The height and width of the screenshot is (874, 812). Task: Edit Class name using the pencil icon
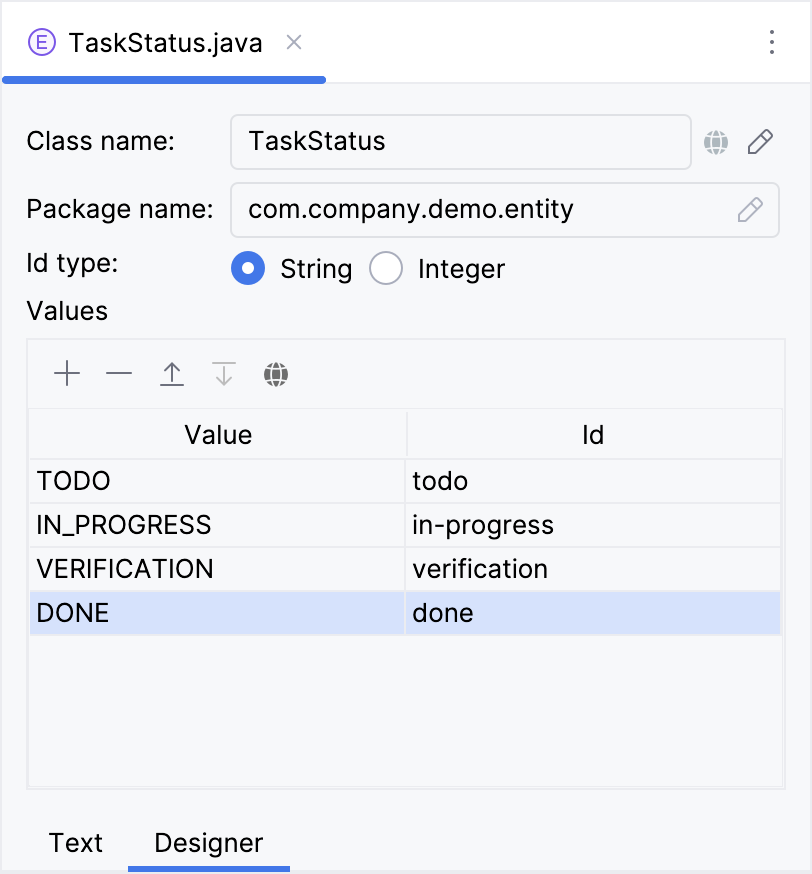(x=760, y=142)
